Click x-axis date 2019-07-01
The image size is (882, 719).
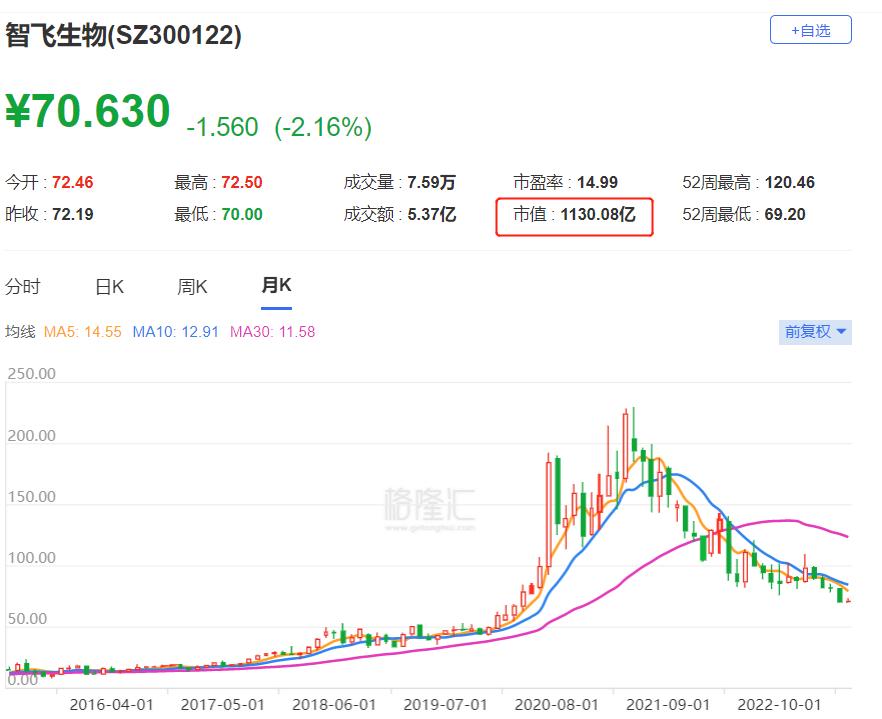coord(446,705)
